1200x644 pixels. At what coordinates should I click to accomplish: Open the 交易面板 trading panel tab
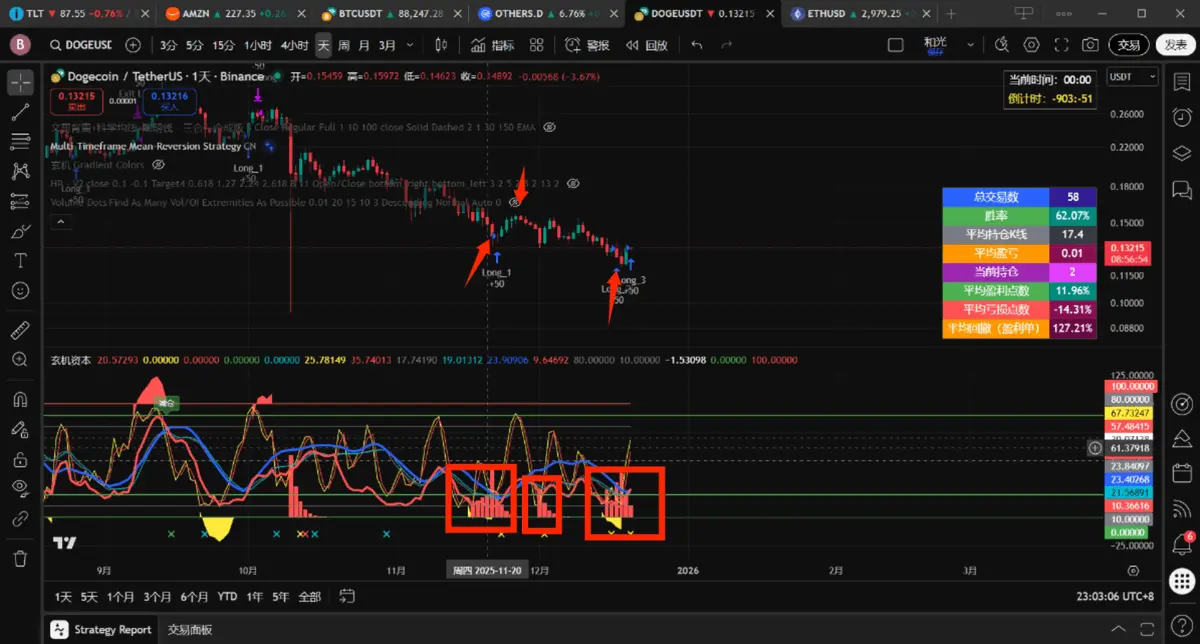coord(190,630)
